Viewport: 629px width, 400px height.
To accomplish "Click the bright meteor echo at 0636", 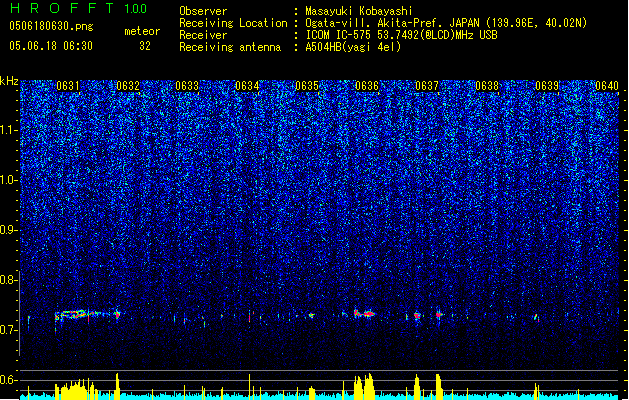I will click(364, 313).
